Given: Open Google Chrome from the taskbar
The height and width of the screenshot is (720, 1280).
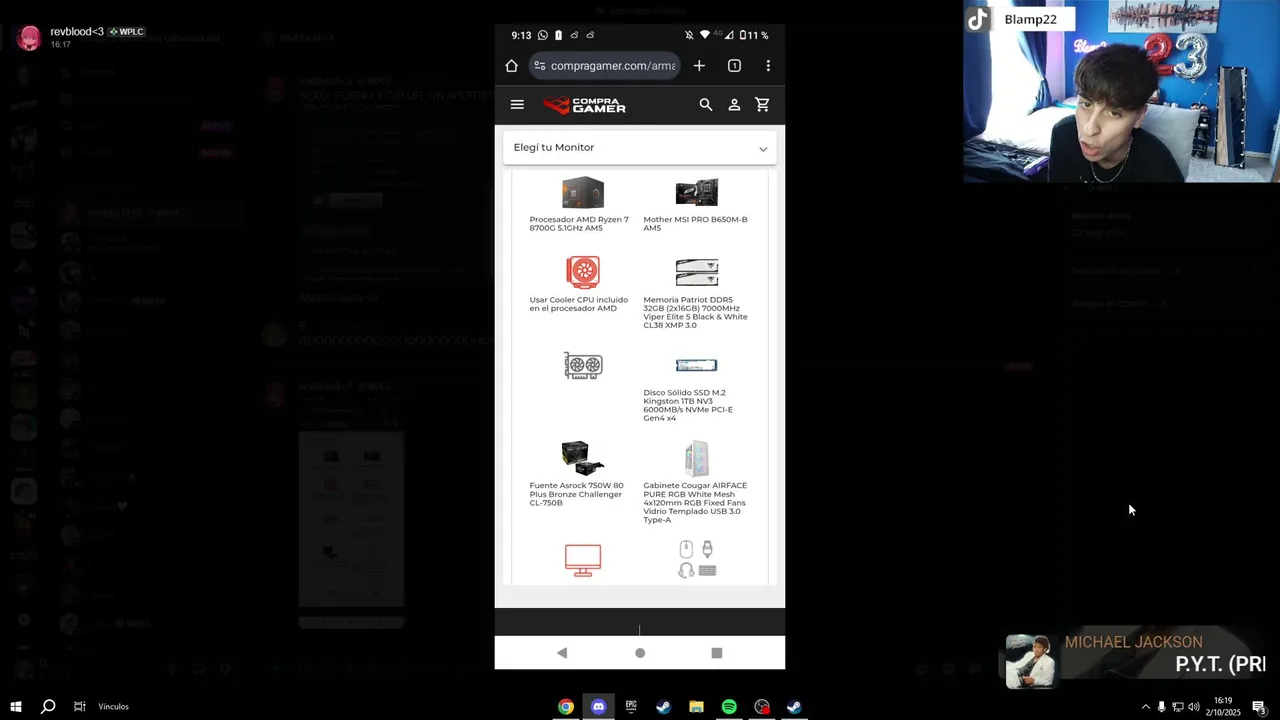Looking at the screenshot, I should [566, 707].
